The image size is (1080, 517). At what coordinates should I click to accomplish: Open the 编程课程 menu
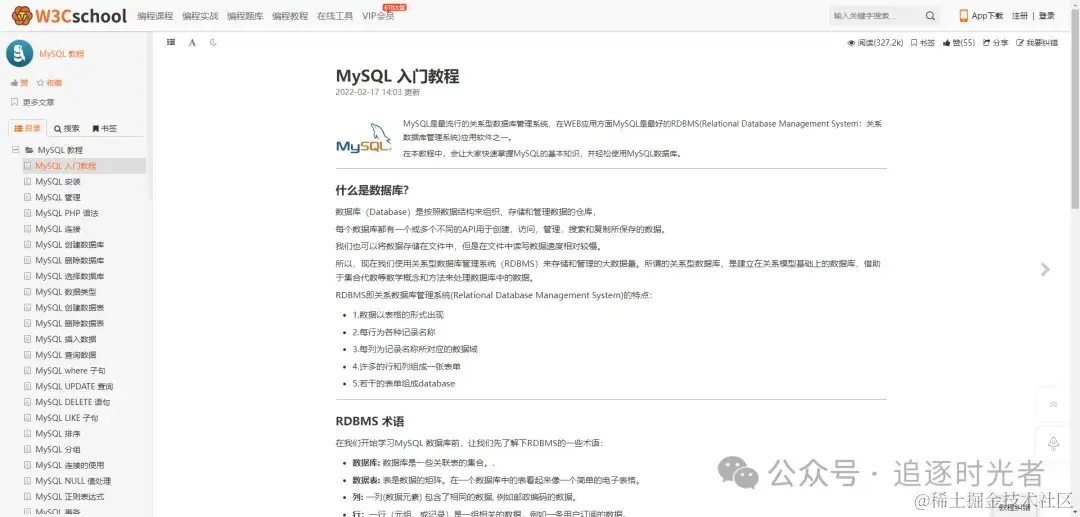point(155,16)
